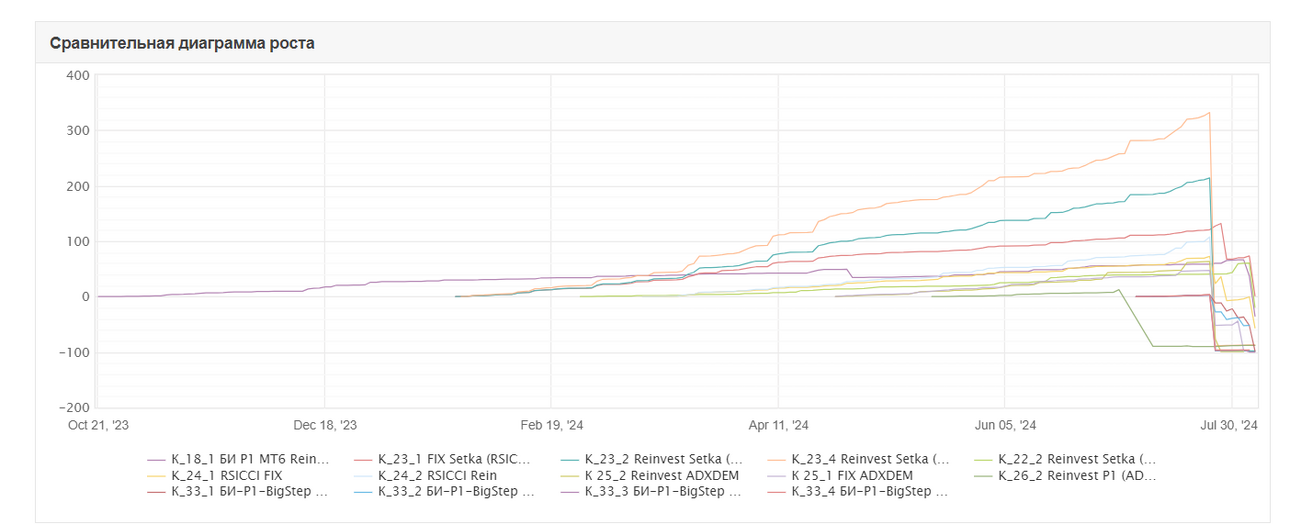Toggle the K_23_1 FIX Setka legend entry
1290x524 pixels.
coord(446,459)
